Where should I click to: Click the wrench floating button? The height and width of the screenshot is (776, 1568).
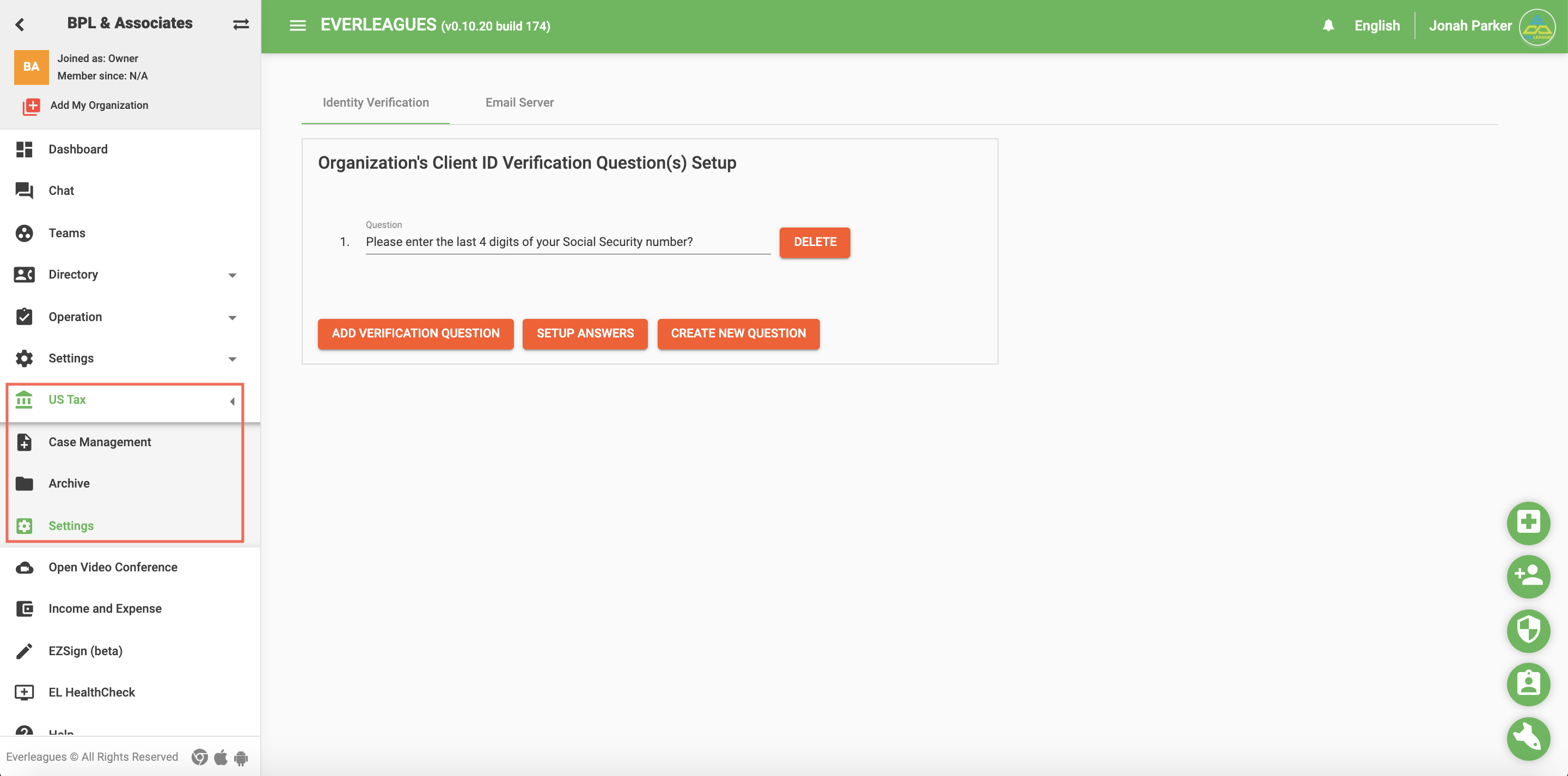coord(1528,738)
